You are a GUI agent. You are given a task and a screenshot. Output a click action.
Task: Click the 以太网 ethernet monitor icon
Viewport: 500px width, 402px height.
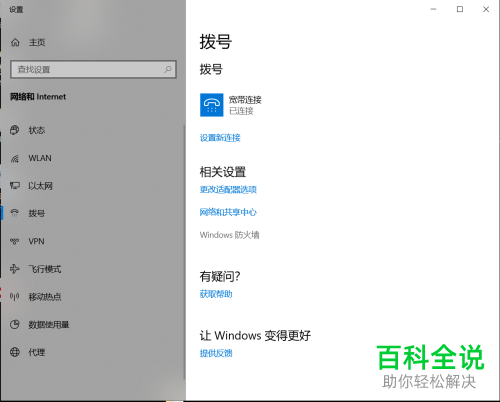tap(15, 186)
